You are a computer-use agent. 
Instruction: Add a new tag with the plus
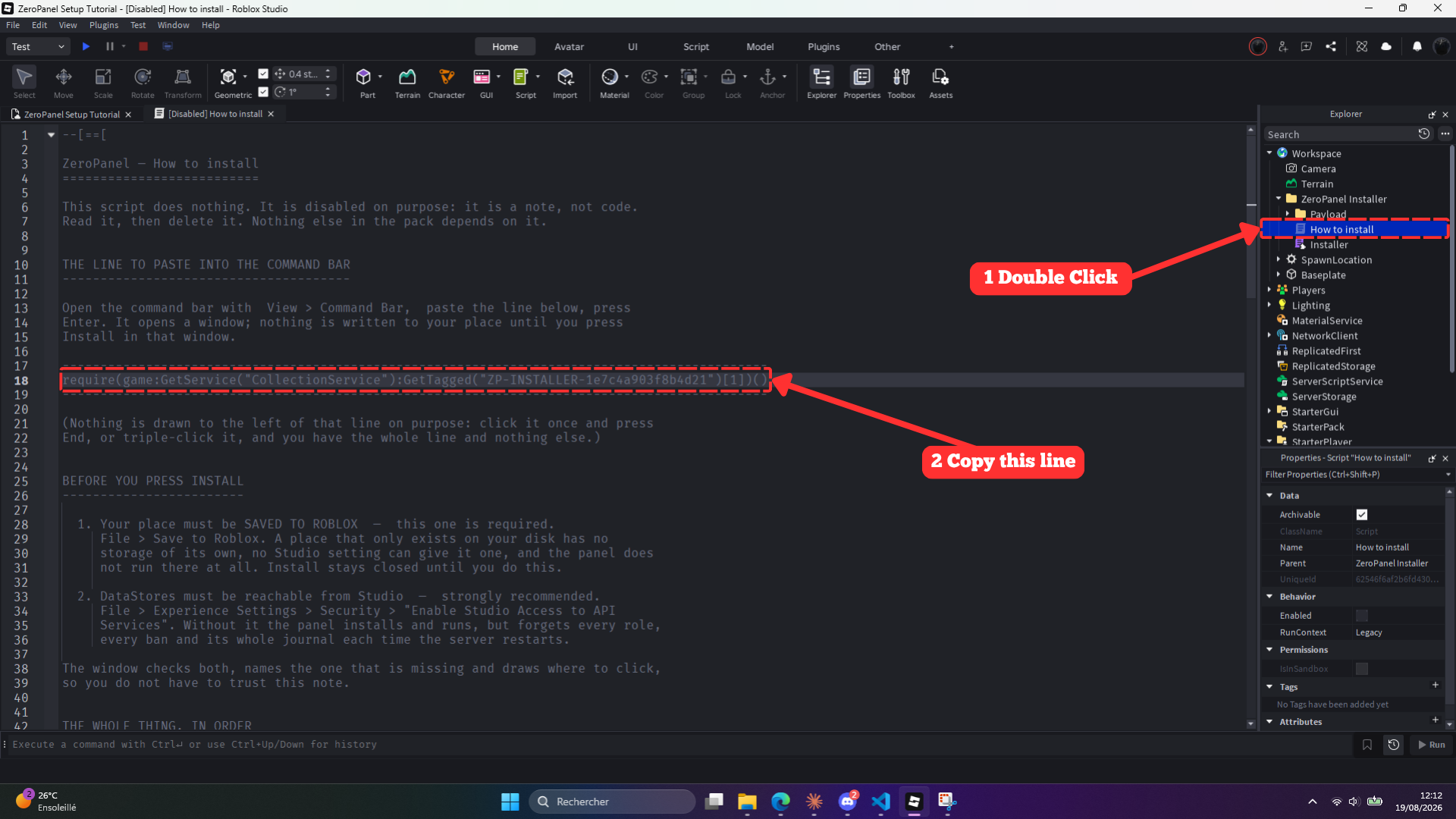[x=1436, y=685]
